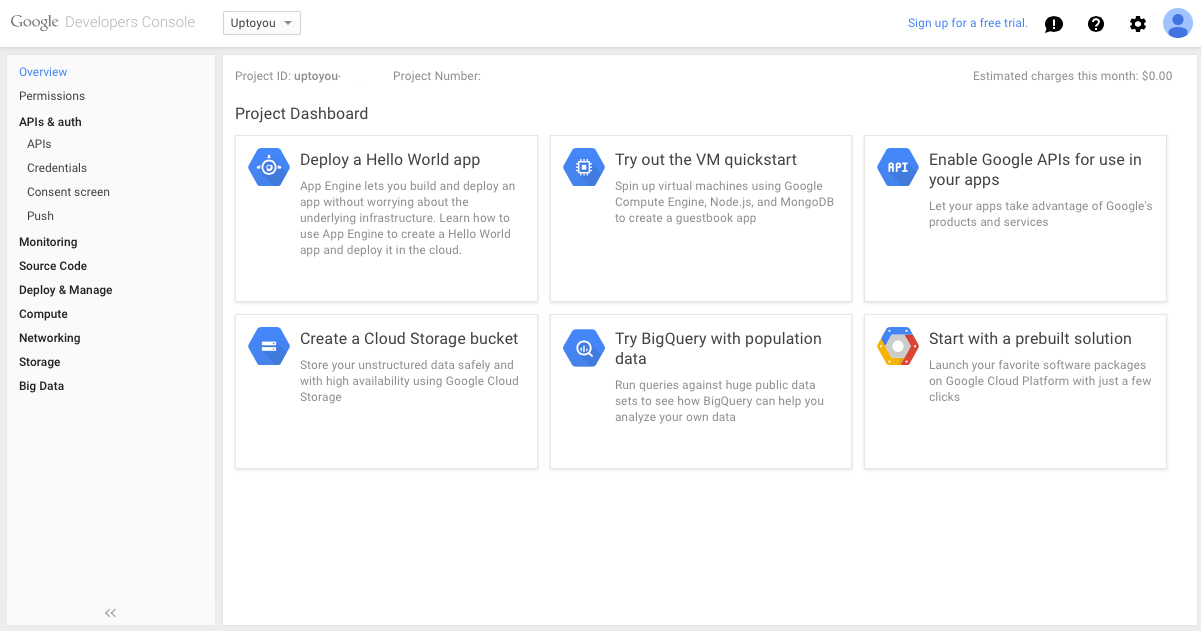Expand the Monitoring section

tap(48, 242)
